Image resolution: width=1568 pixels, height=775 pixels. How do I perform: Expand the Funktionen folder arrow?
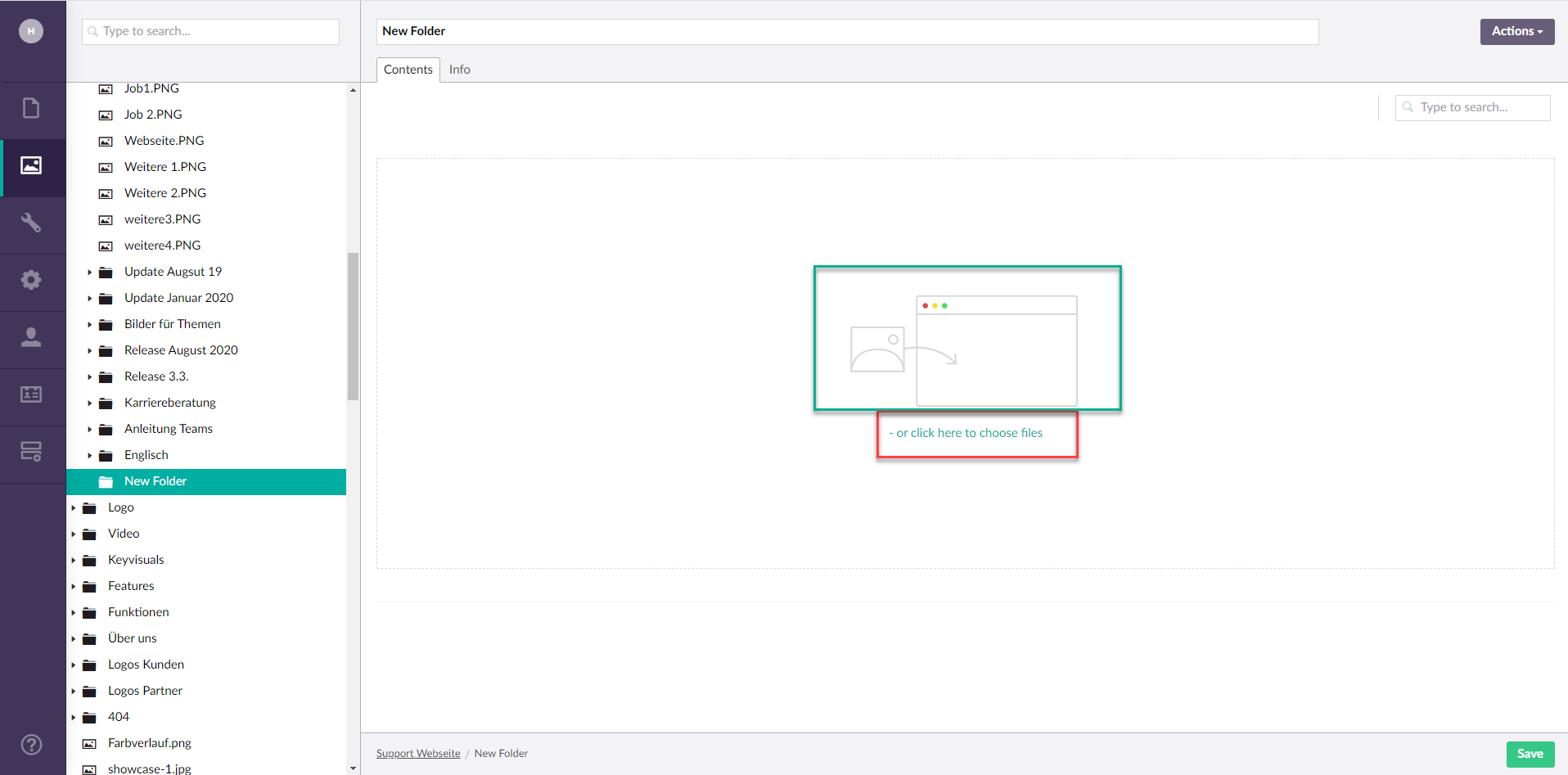pos(73,612)
